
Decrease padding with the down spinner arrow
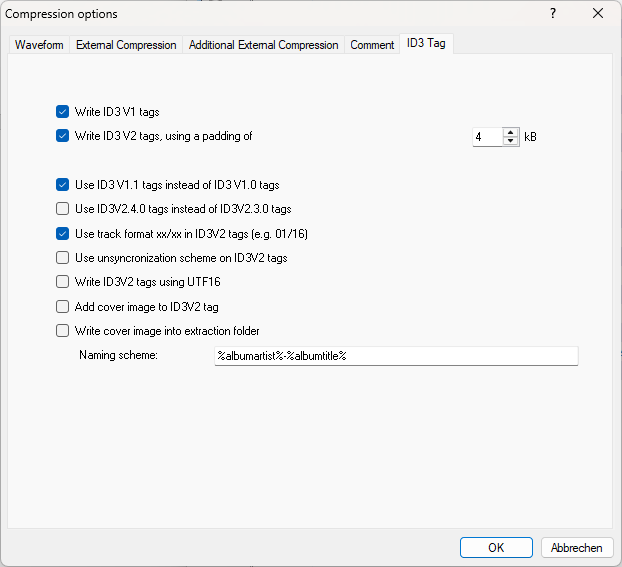[511, 141]
